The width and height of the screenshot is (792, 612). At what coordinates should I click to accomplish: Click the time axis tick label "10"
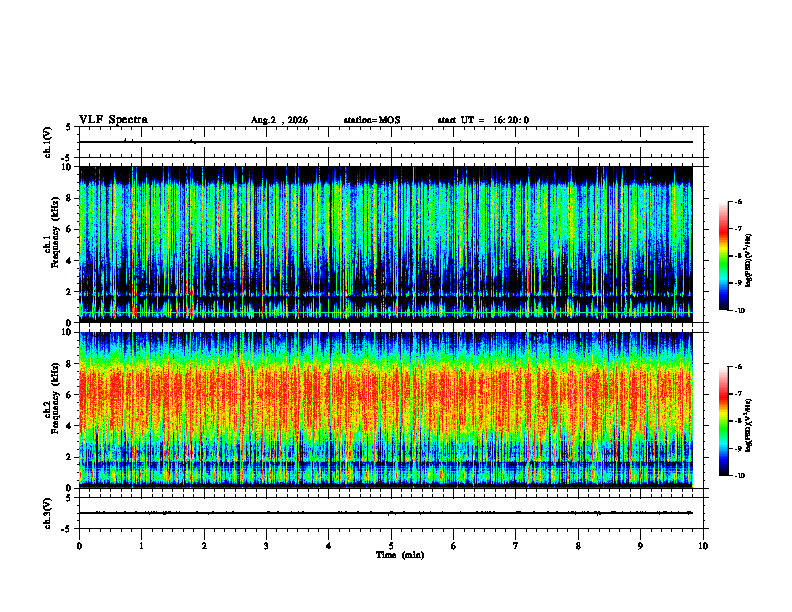703,546
